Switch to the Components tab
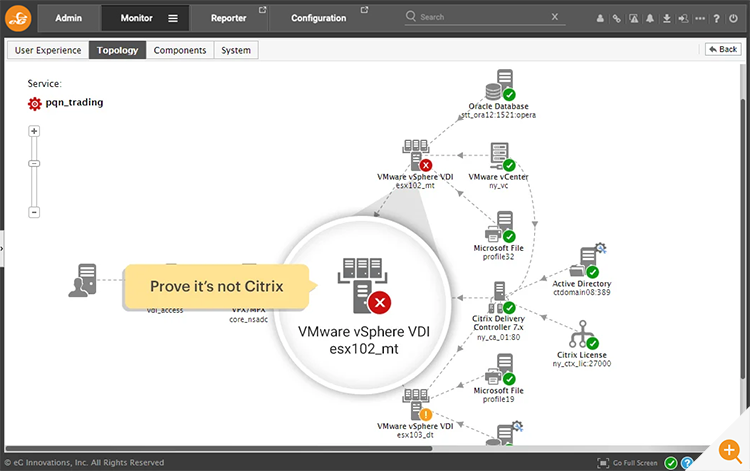This screenshot has height=471, width=750. tap(180, 50)
